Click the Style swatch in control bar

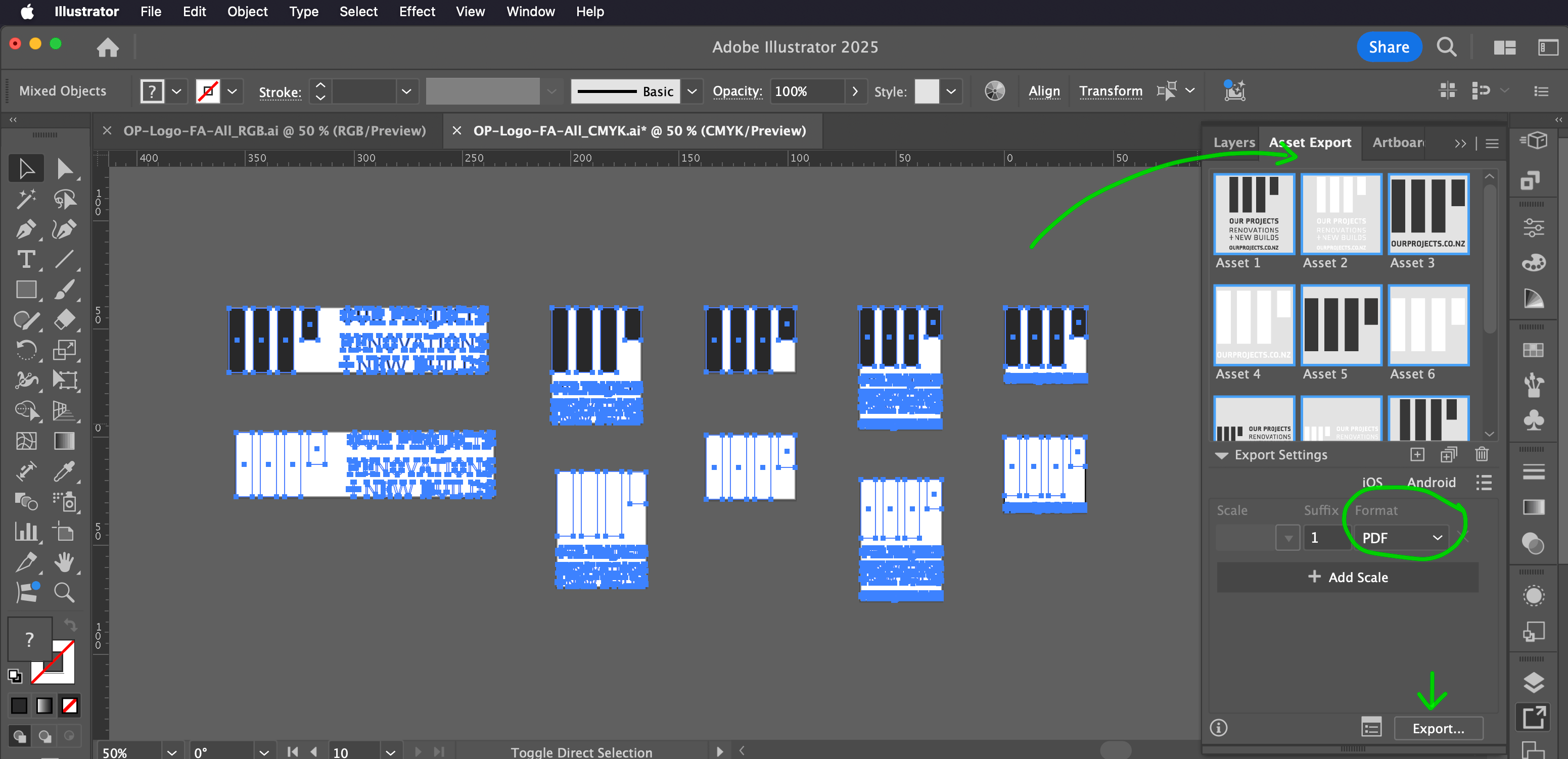point(927,91)
